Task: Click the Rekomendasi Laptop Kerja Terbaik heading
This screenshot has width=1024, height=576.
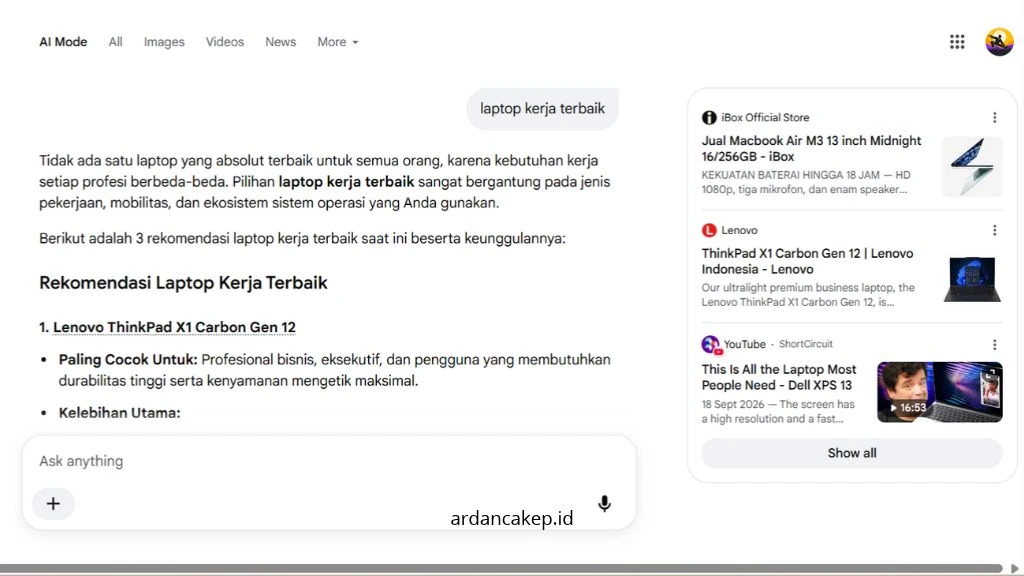Action: click(183, 283)
